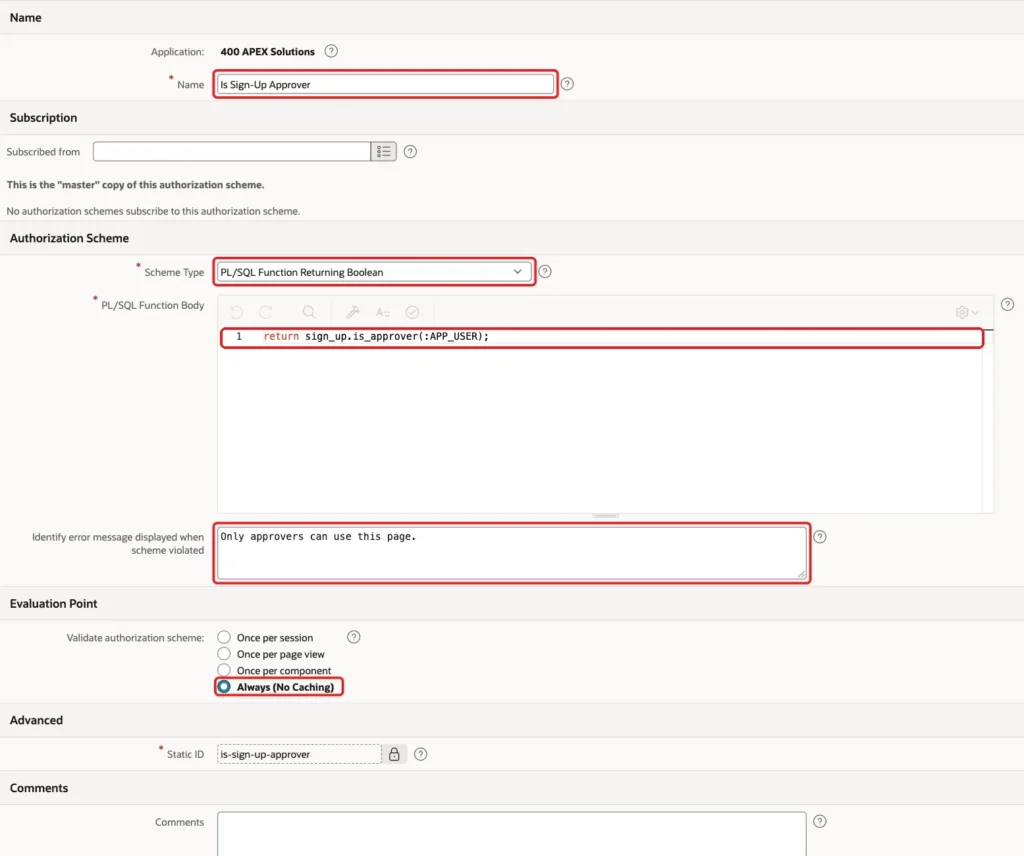Viewport: 1024px width, 856px height.
Task: Click the Name input field
Action: (385, 84)
